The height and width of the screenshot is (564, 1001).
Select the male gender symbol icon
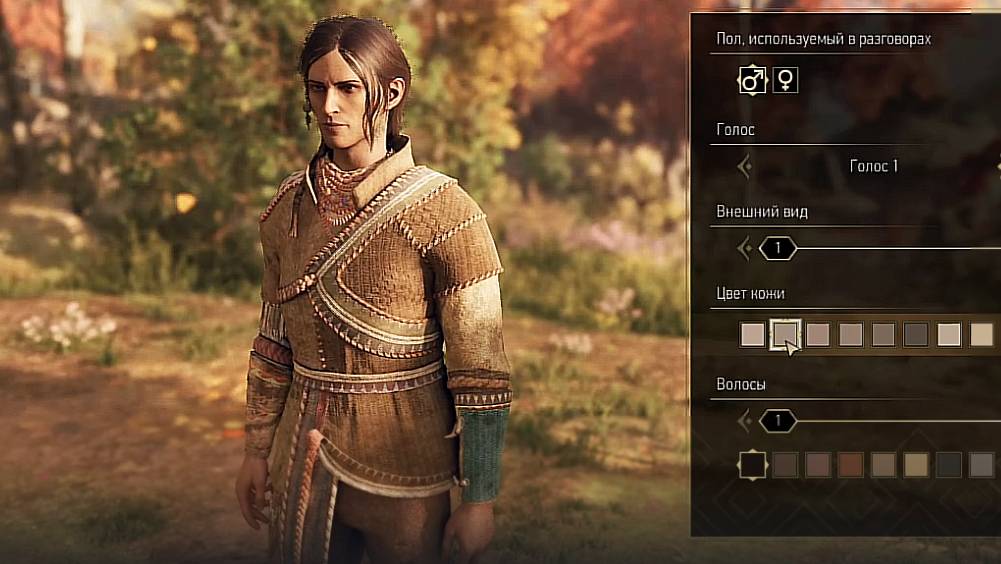[753, 80]
